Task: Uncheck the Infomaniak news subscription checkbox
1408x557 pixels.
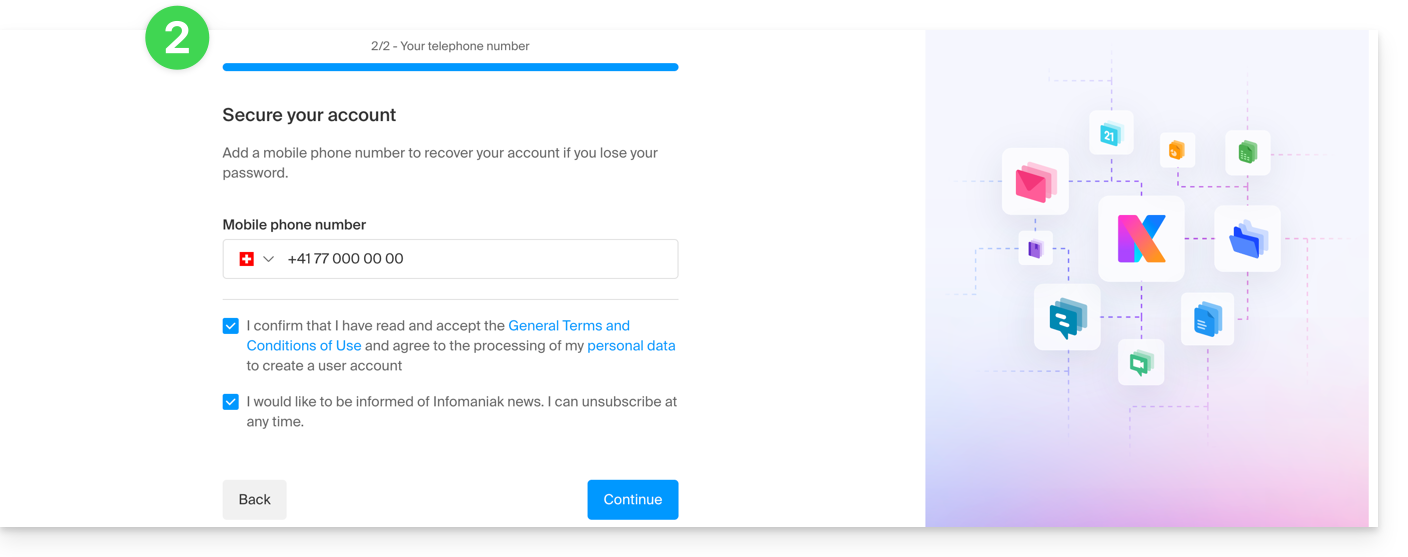Action: 231,402
